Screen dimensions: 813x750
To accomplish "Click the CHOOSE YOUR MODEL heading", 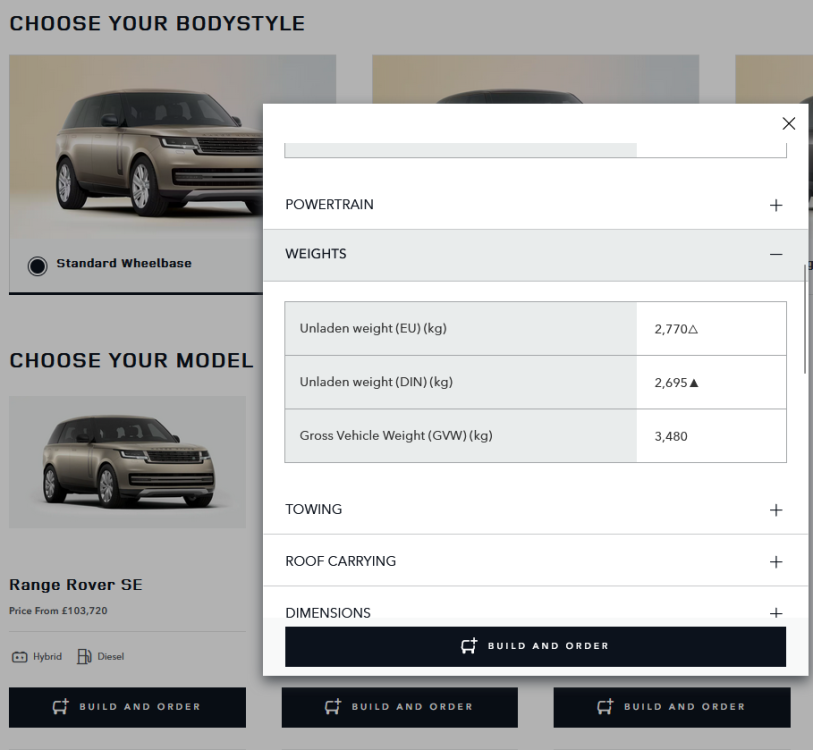I will [131, 360].
